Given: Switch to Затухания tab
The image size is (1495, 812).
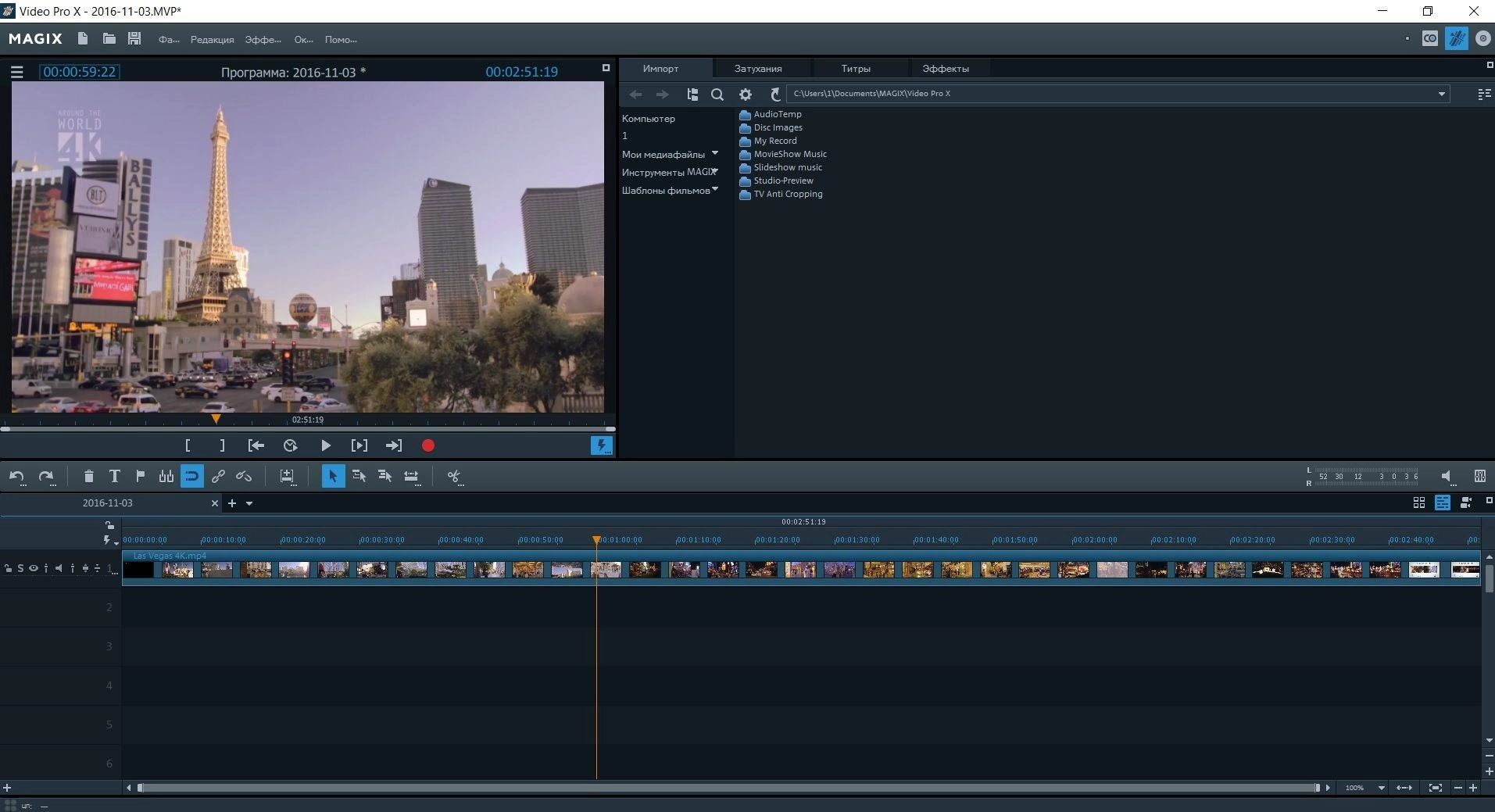Looking at the screenshot, I should (x=758, y=69).
